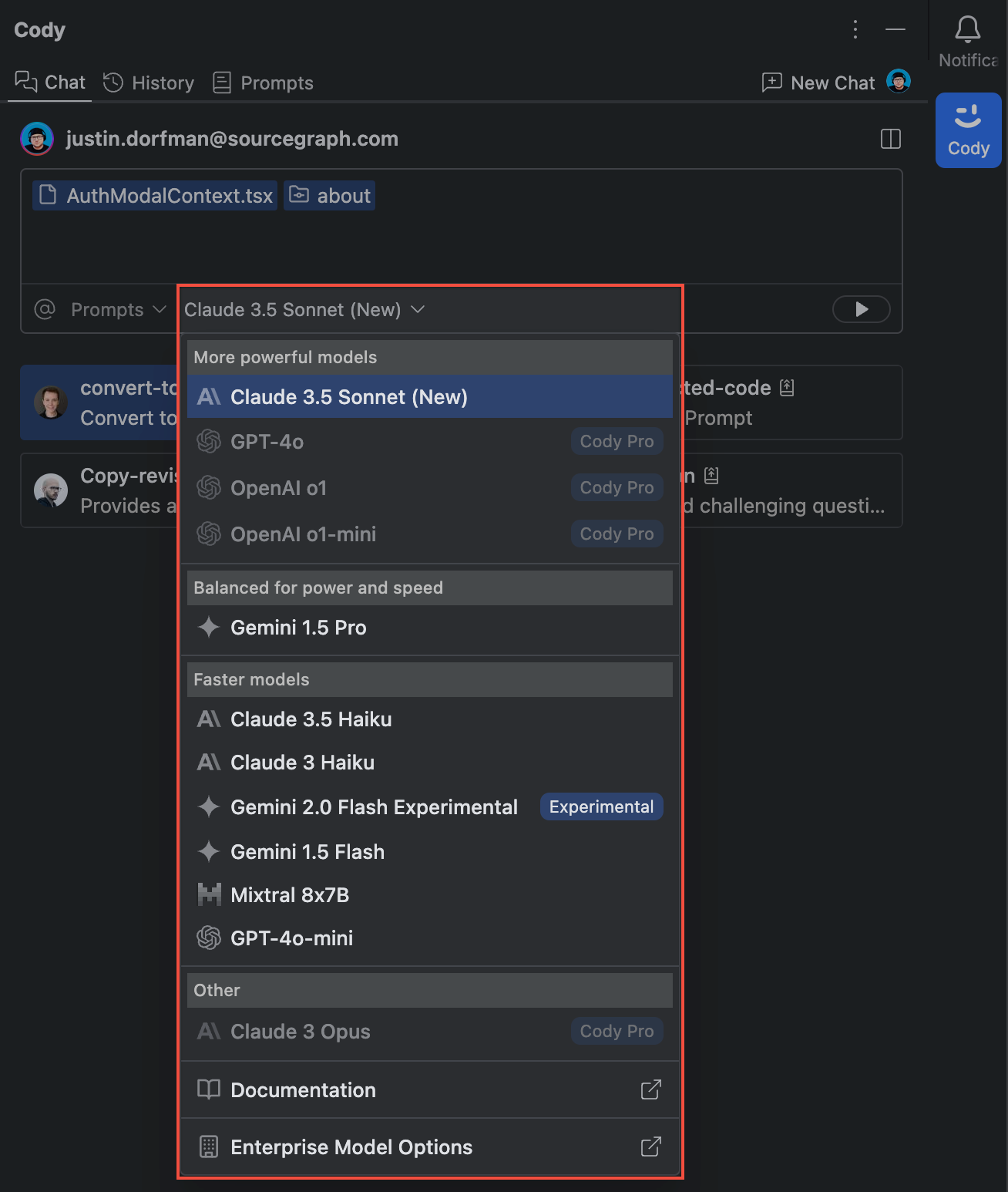Click the More powerful models header

(430, 357)
